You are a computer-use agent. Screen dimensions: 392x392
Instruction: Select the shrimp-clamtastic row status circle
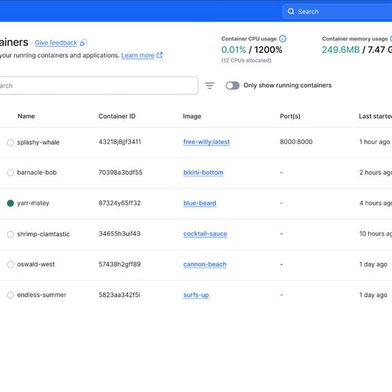[x=10, y=234]
